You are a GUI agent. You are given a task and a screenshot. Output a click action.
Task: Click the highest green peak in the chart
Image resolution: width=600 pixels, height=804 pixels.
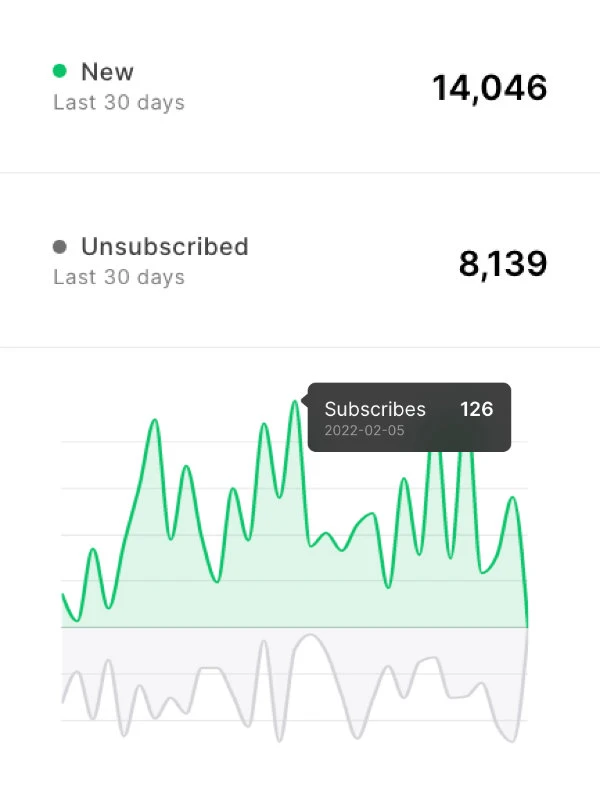coord(293,405)
